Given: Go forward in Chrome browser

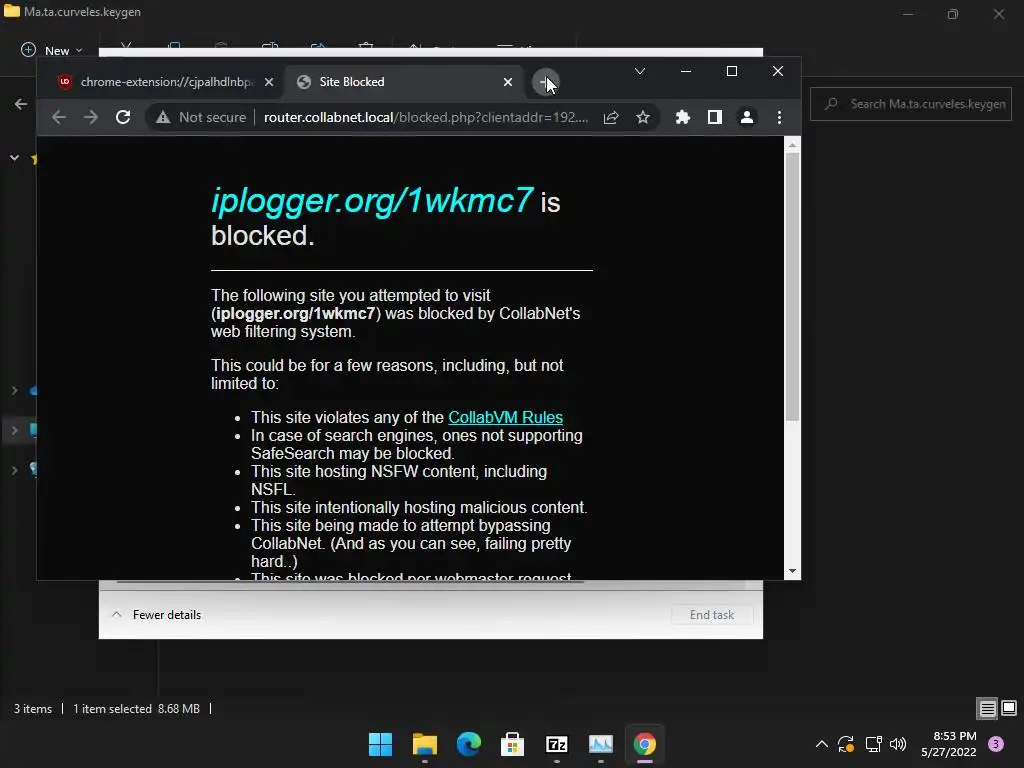Looking at the screenshot, I should point(91,118).
